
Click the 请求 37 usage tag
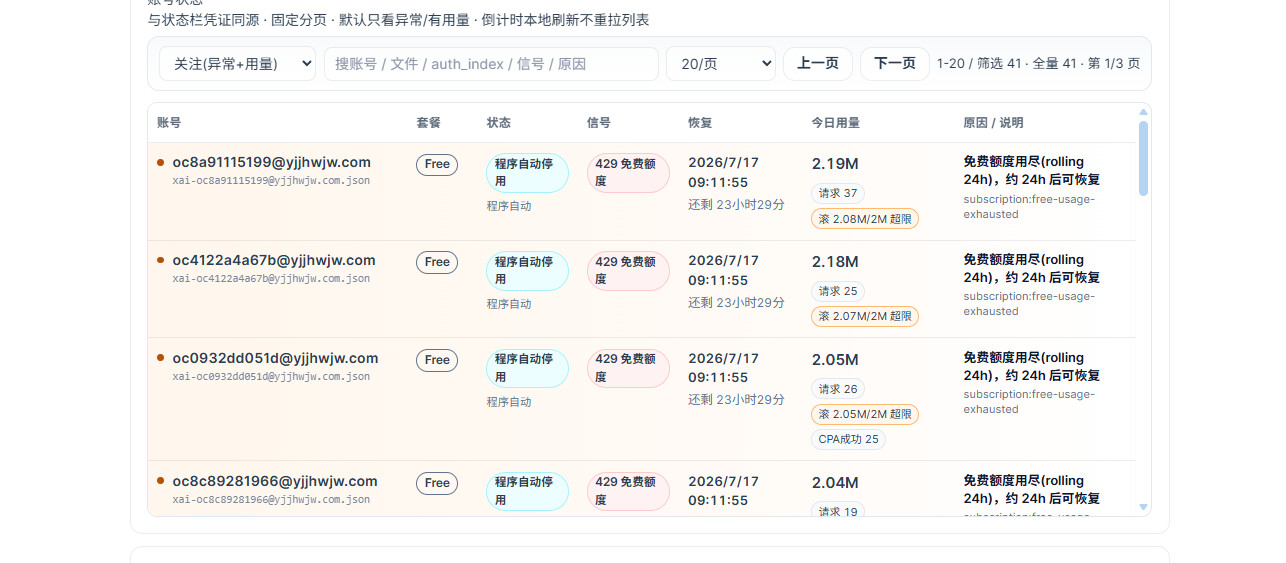pos(838,193)
